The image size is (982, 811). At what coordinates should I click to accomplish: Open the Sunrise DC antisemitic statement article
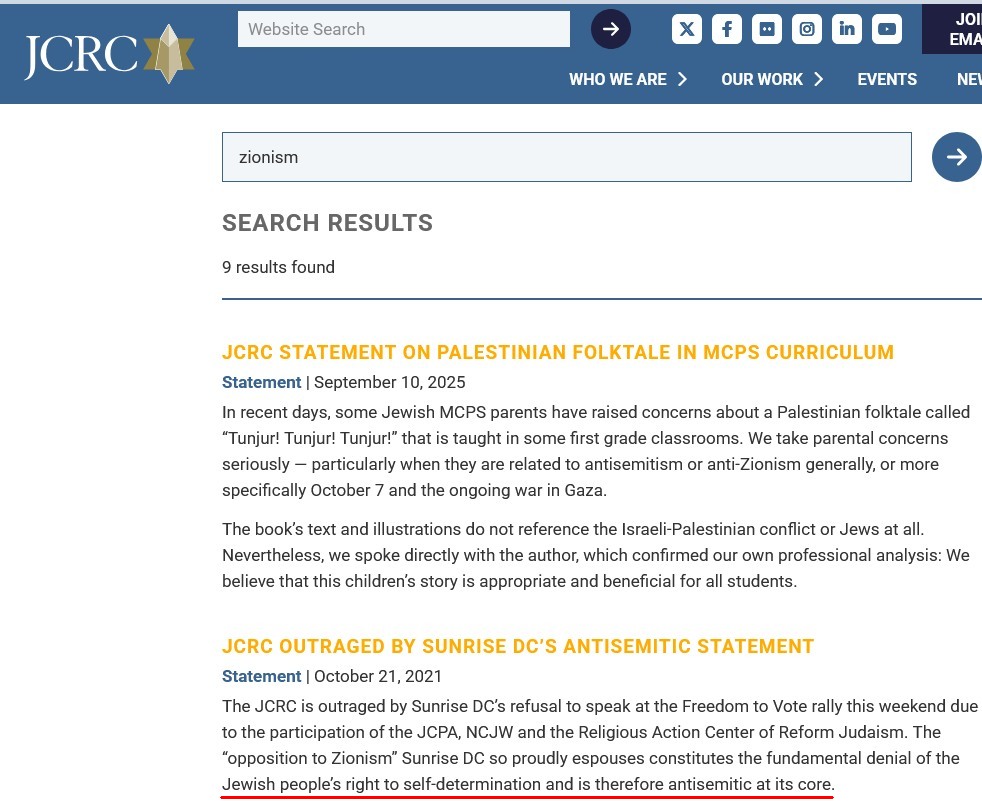point(517,646)
